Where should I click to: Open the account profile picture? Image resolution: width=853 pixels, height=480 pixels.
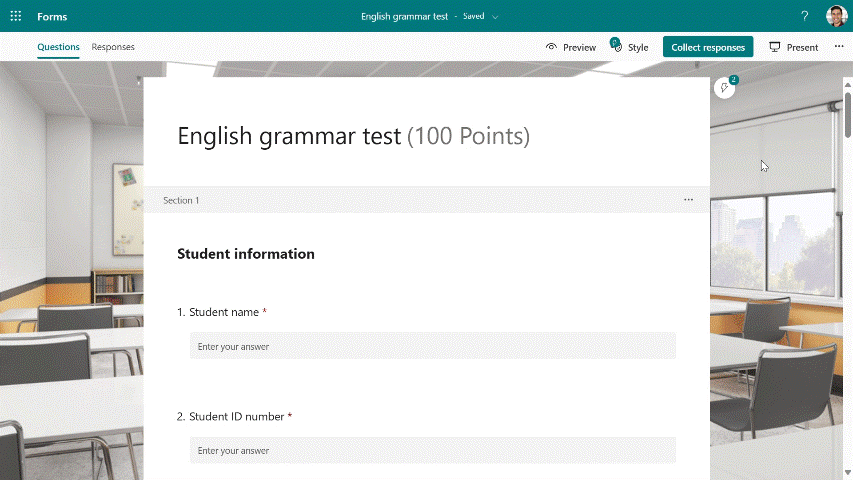click(836, 16)
